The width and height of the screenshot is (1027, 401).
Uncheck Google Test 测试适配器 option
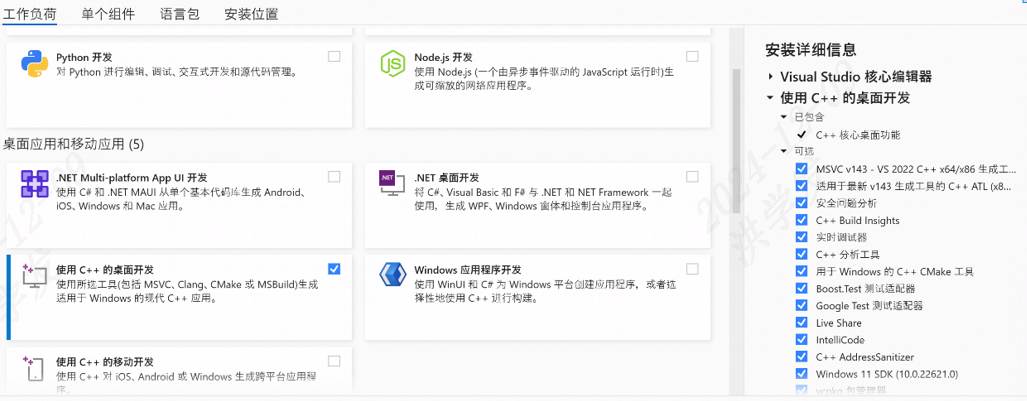[x=802, y=305]
